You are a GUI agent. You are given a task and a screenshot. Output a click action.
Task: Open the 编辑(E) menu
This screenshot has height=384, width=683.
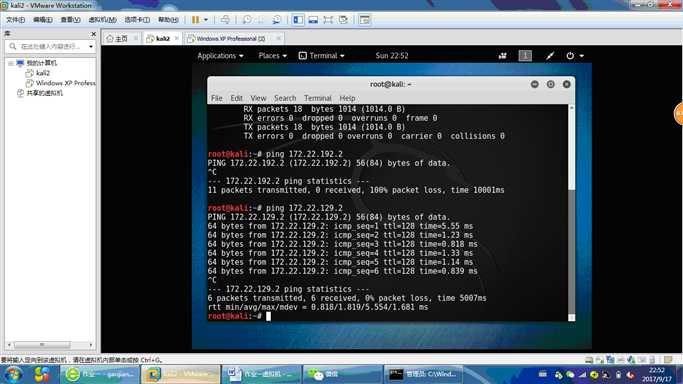pos(43,20)
